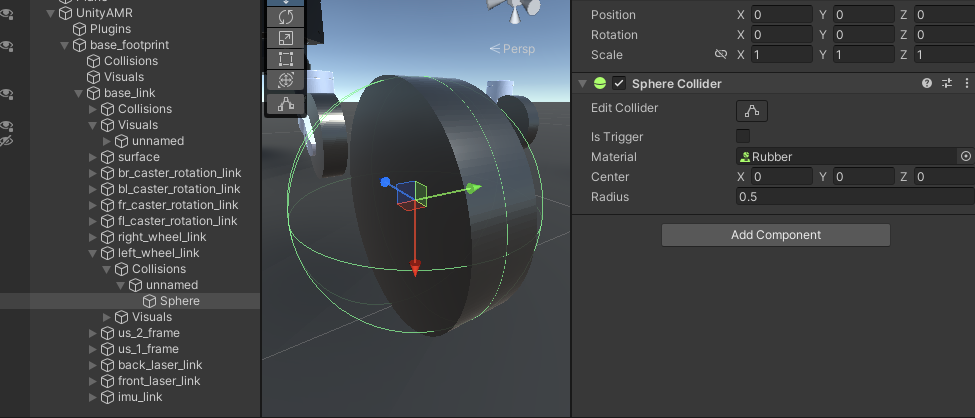Select the Rotate tool in scene toolbar

[x=285, y=16]
